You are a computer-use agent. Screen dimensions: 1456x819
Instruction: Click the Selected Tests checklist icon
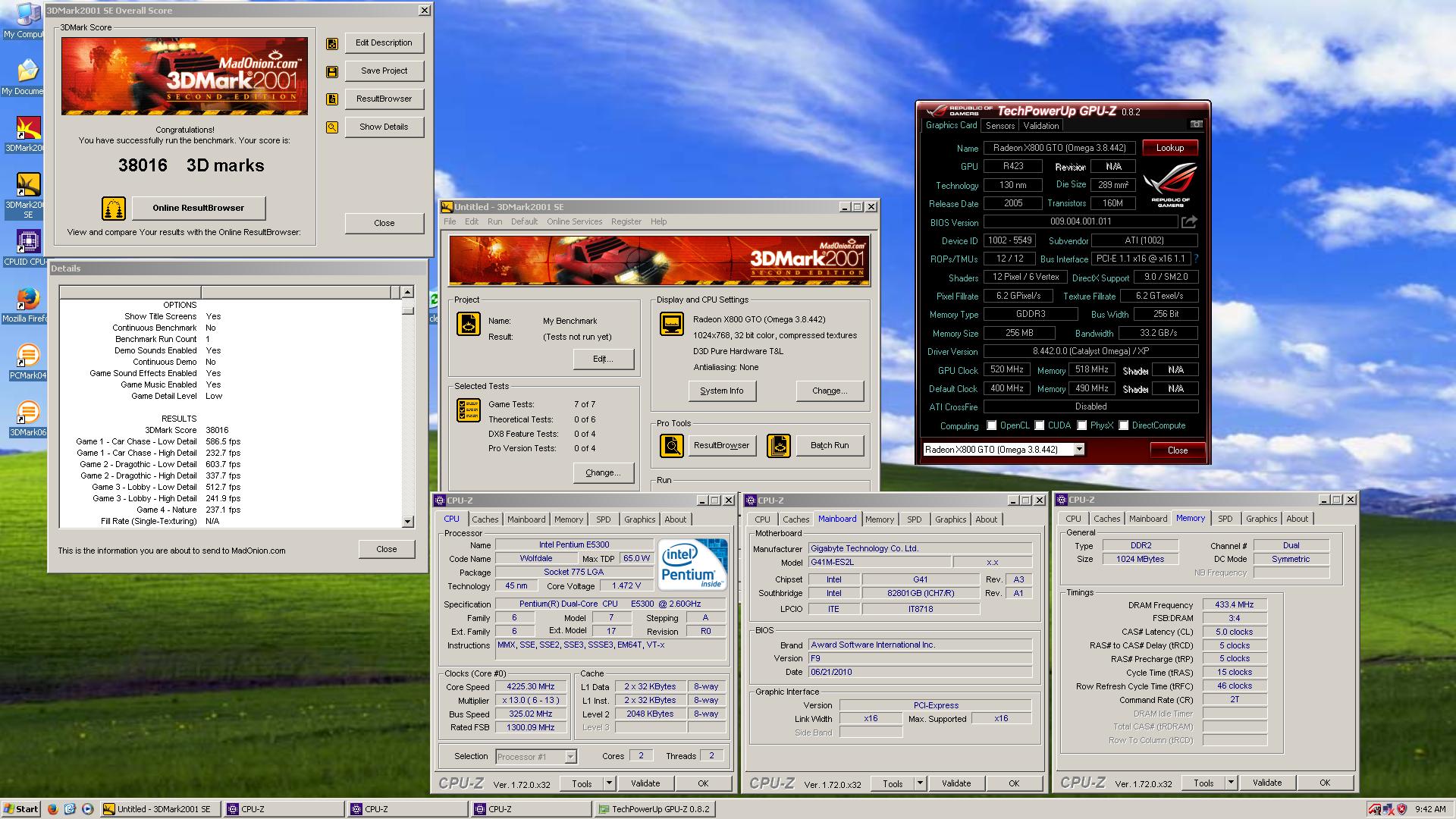pyautogui.click(x=468, y=410)
